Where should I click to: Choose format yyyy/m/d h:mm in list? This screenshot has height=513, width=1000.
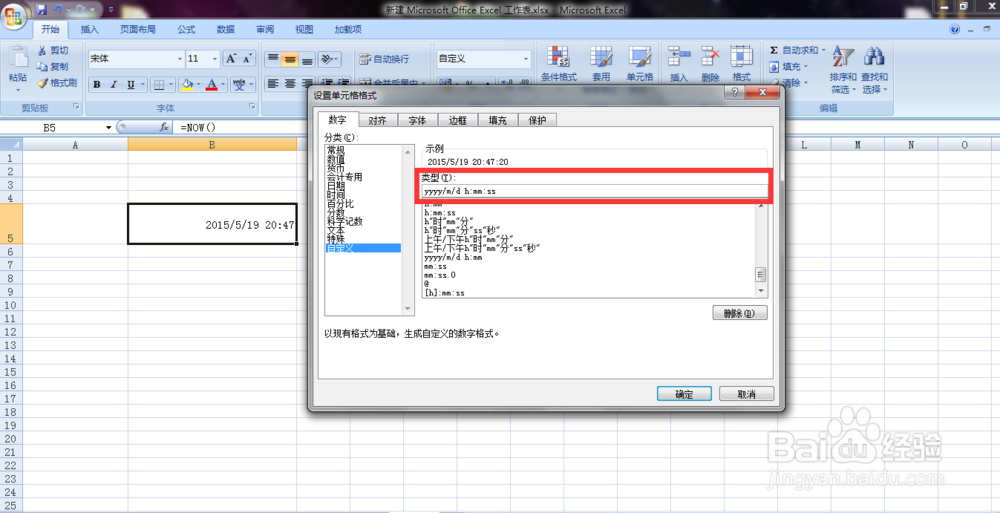(x=453, y=258)
